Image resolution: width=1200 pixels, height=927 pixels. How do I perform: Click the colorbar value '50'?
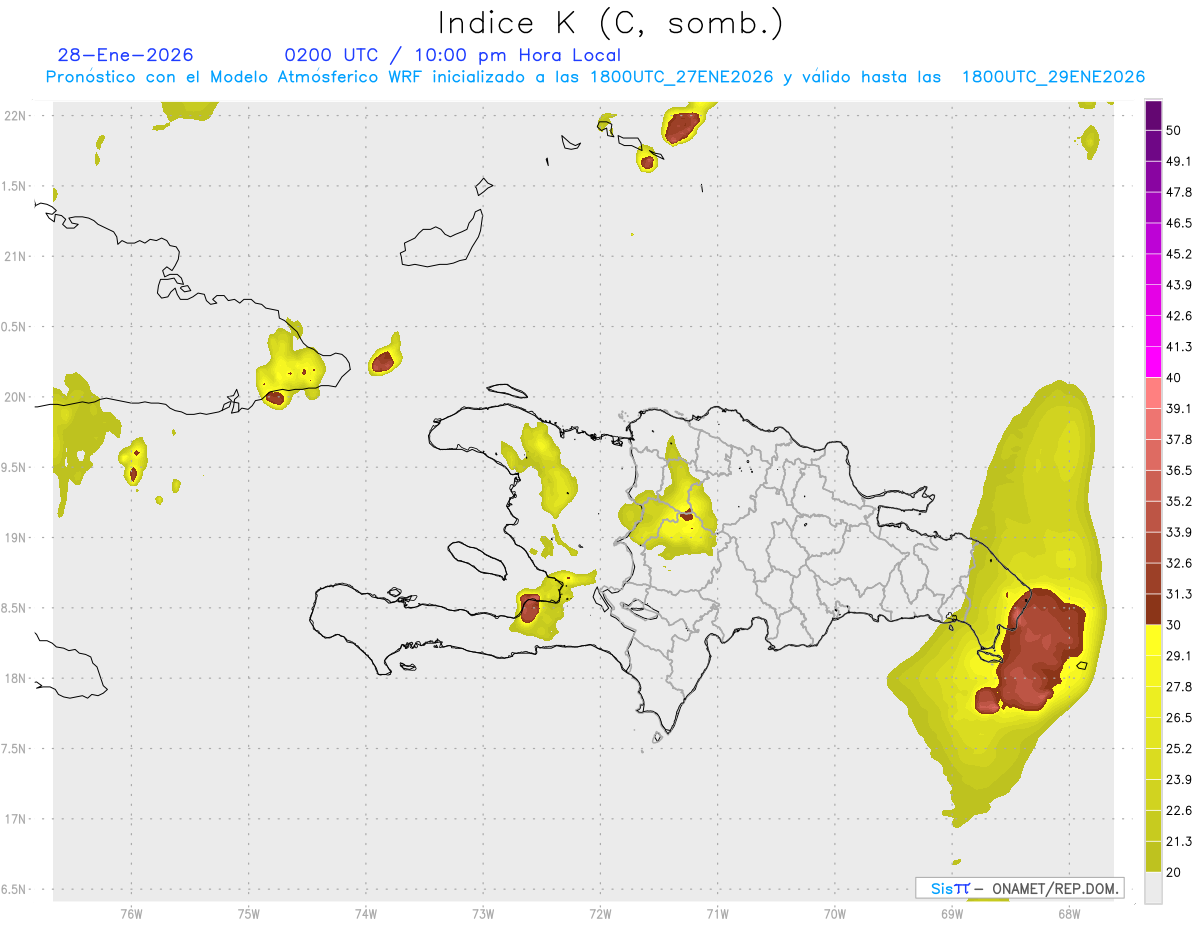[x=1173, y=130]
